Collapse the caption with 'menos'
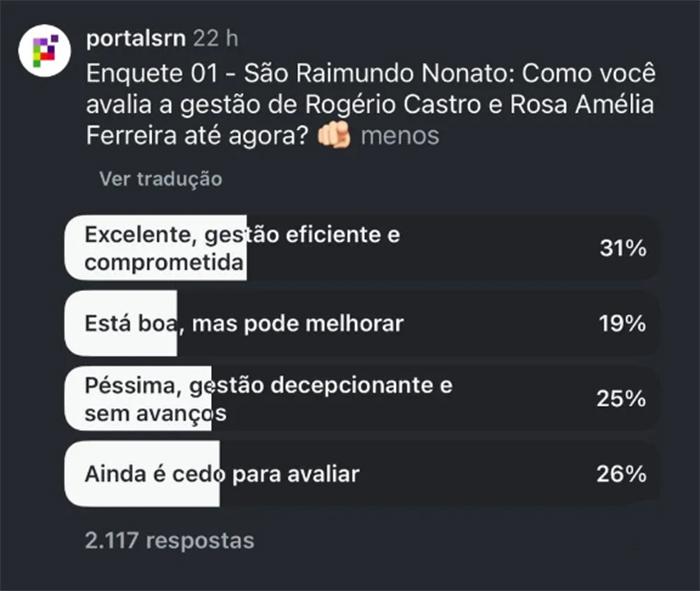 (399, 136)
